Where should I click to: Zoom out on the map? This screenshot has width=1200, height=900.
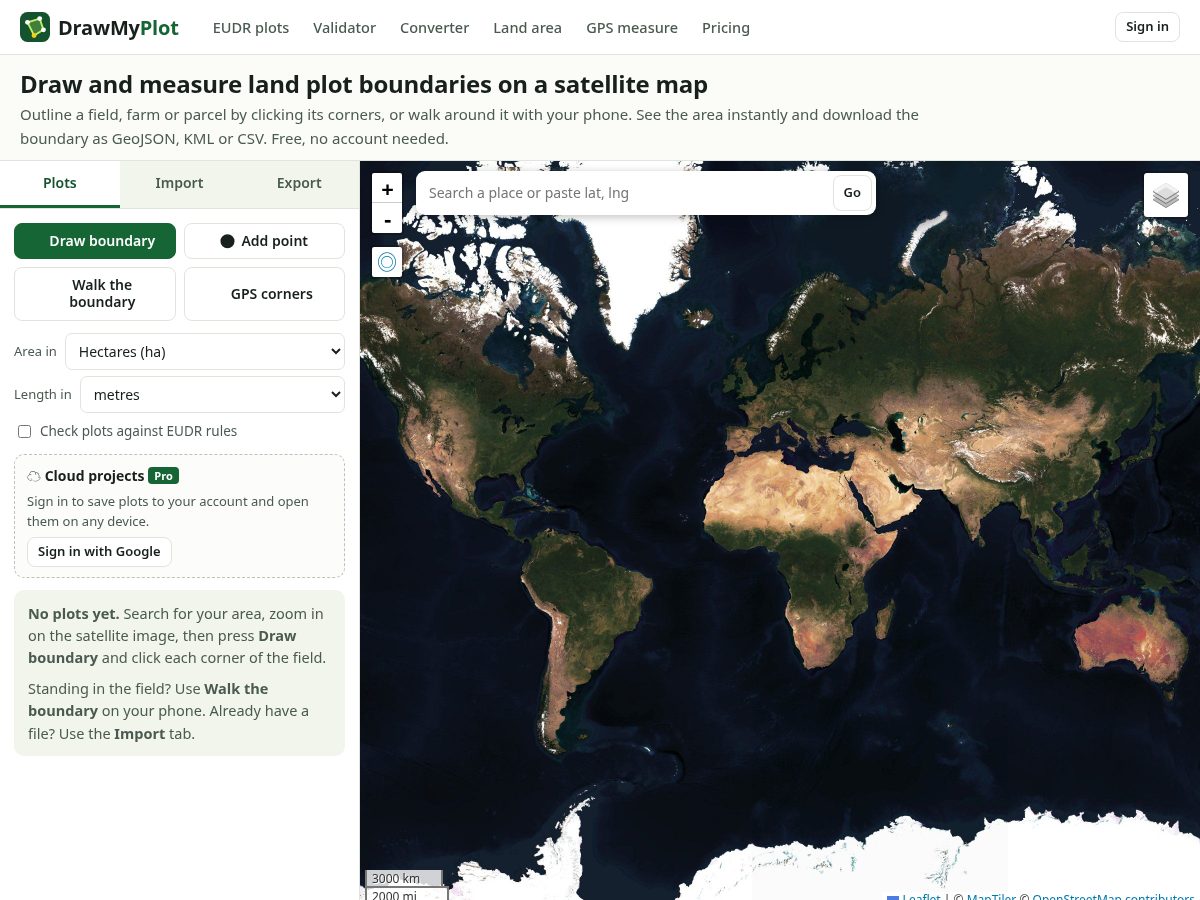tap(387, 218)
